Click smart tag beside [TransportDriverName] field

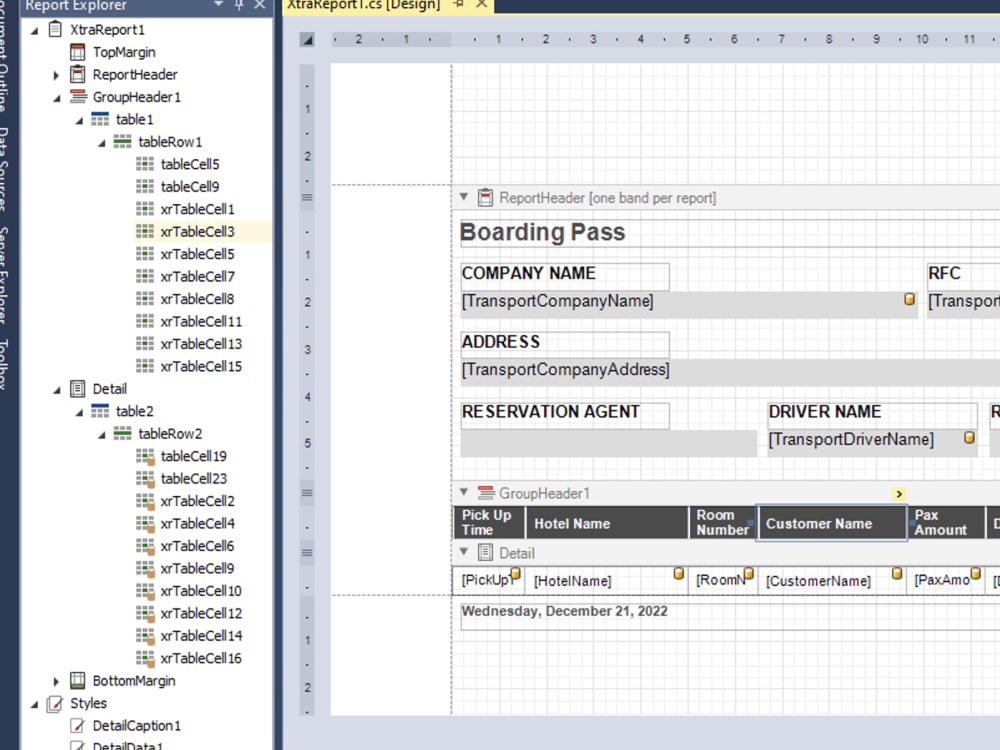pos(969,437)
